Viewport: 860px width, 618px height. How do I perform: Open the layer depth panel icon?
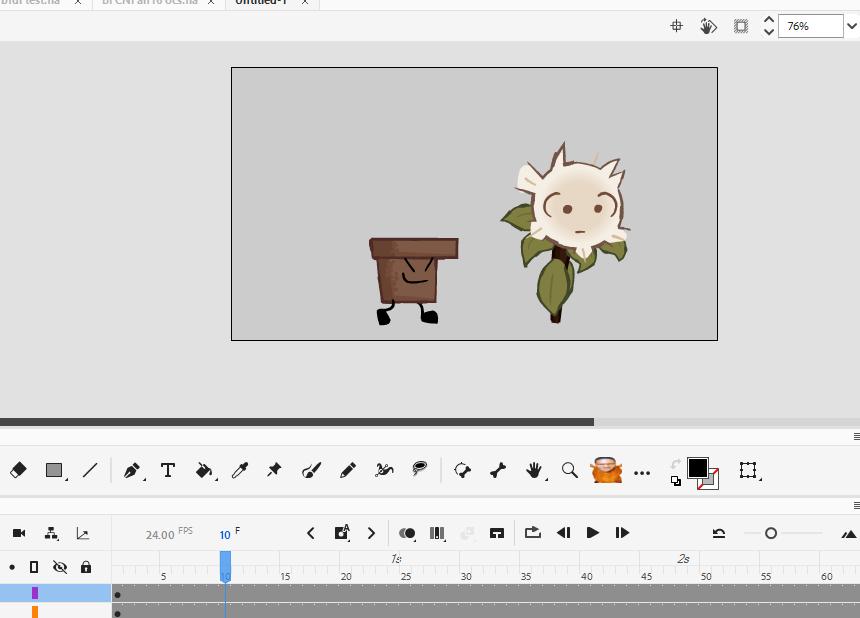click(x=83, y=534)
